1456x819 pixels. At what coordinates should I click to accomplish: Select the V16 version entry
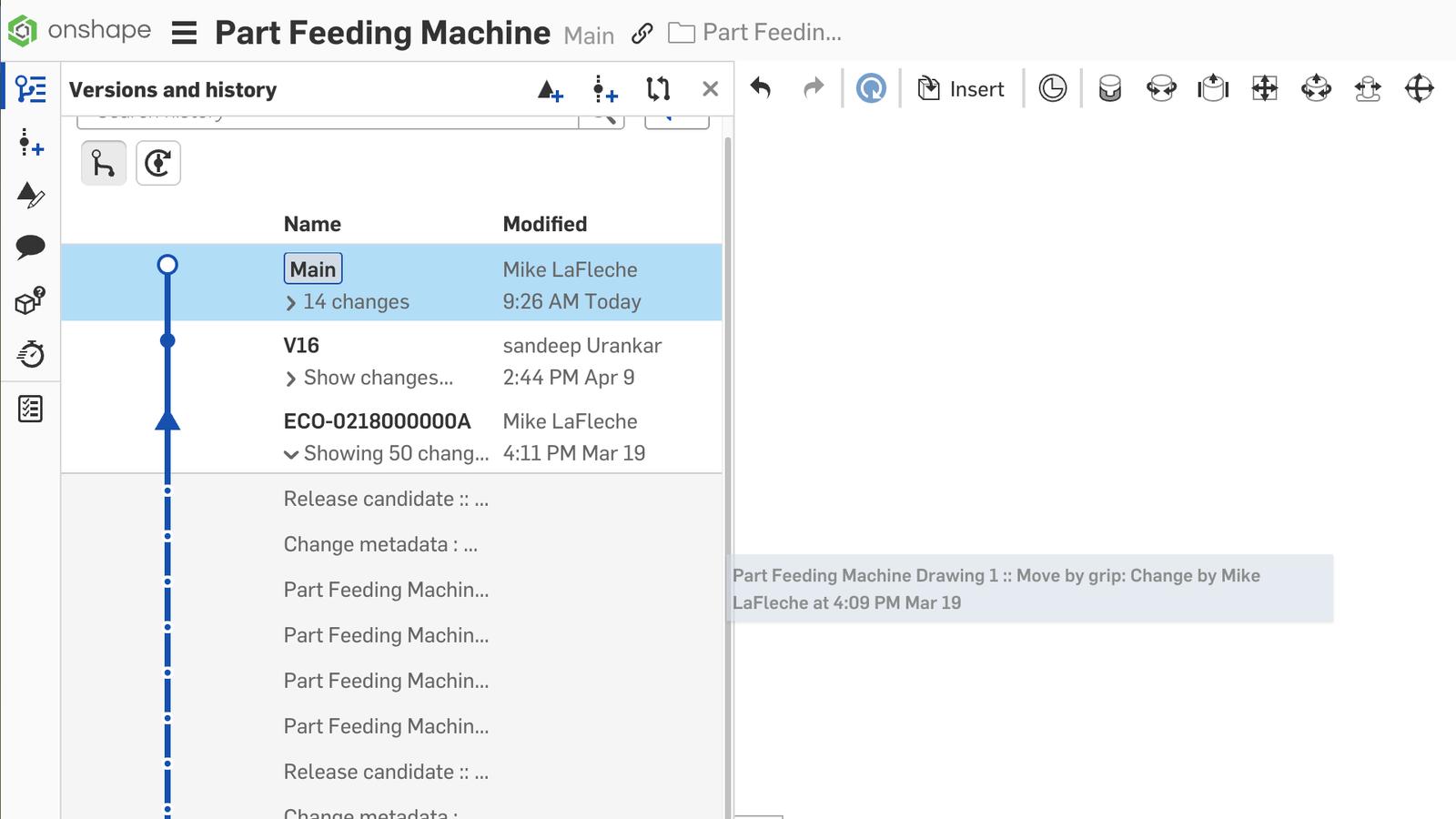[x=301, y=346]
